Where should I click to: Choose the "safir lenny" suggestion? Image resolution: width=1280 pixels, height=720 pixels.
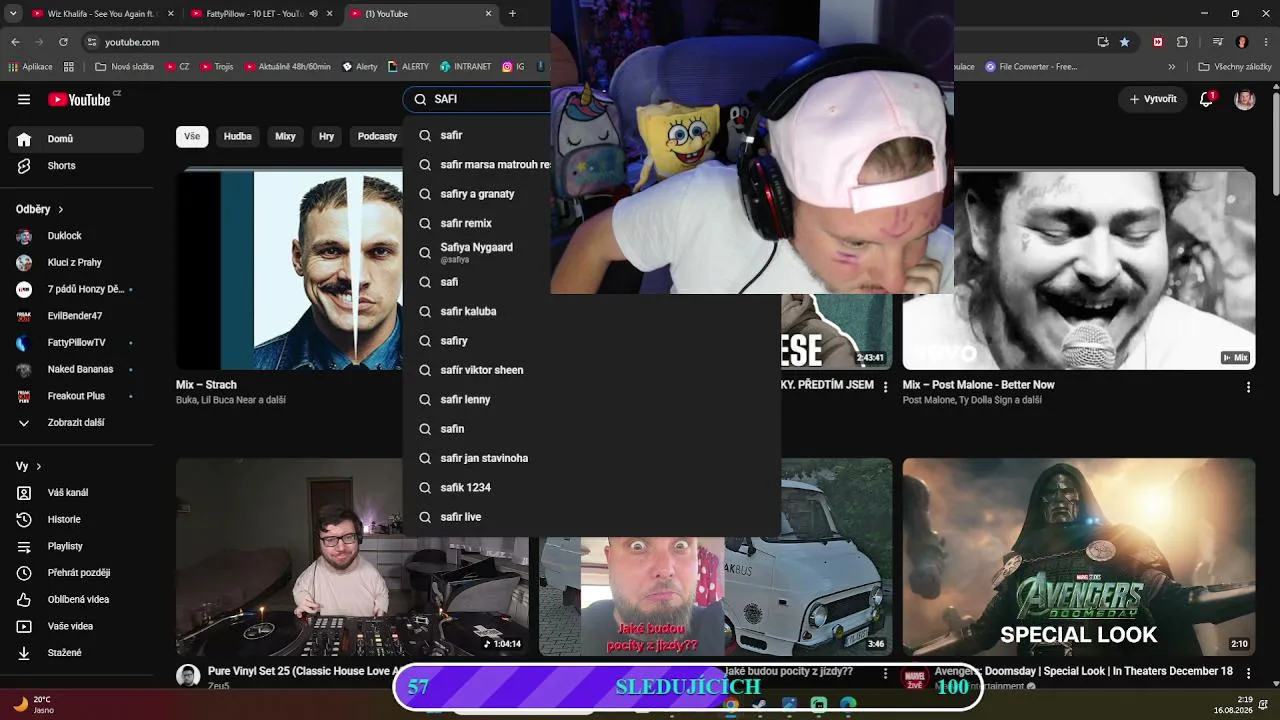tap(592, 399)
